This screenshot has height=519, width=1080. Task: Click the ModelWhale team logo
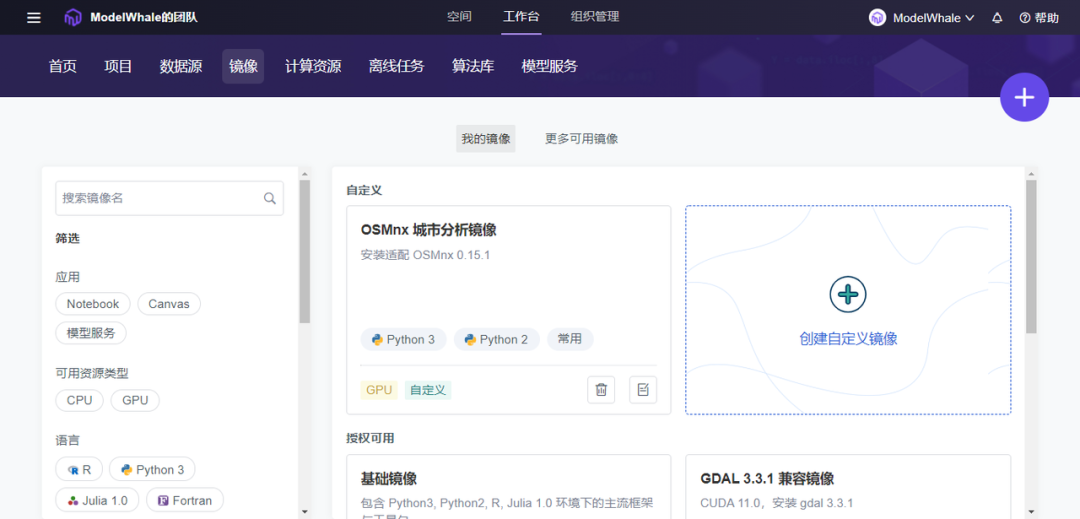[x=72, y=17]
